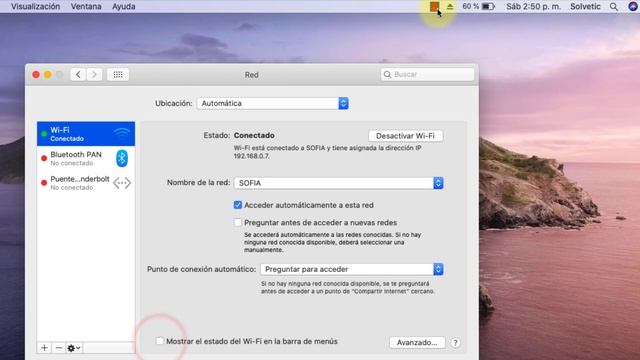
Task: Open Punto de conexión automático dropdown
Action: [351, 269]
